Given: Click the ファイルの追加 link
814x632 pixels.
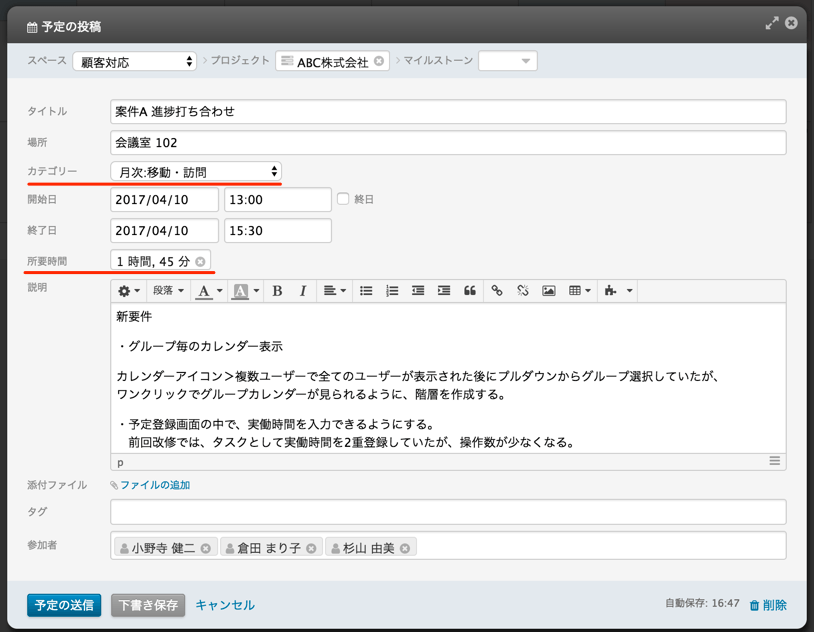Looking at the screenshot, I should tap(155, 485).
